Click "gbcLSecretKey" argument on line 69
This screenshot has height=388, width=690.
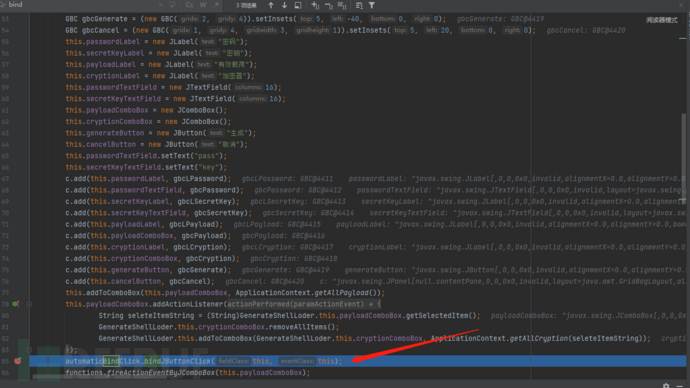(204, 201)
